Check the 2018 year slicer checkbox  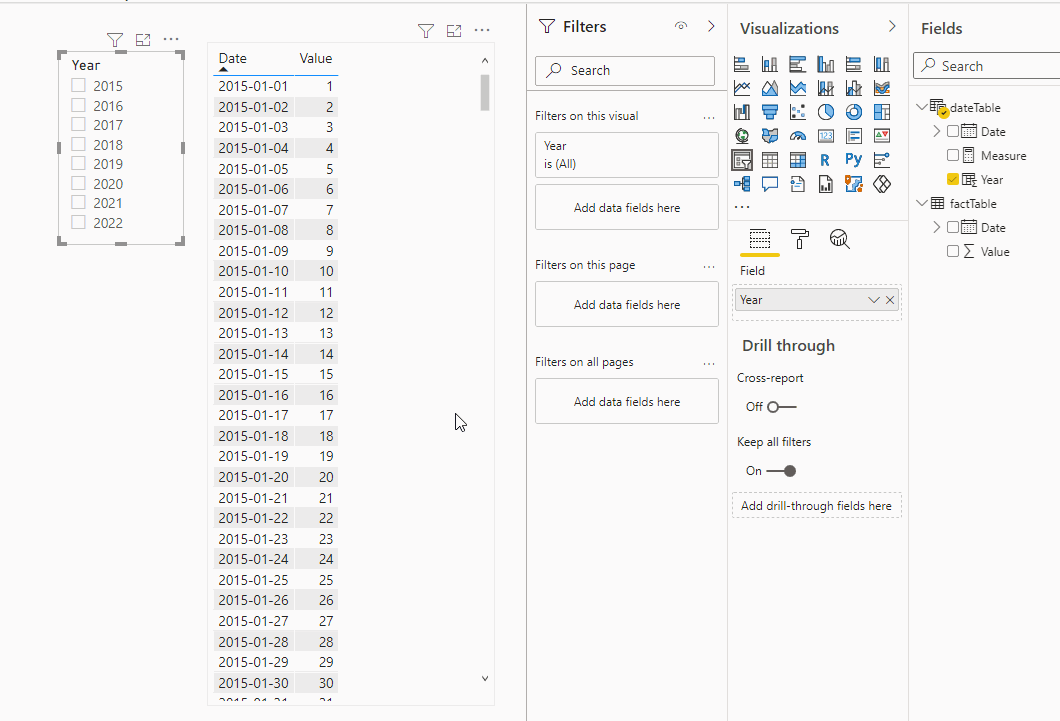tap(78, 144)
